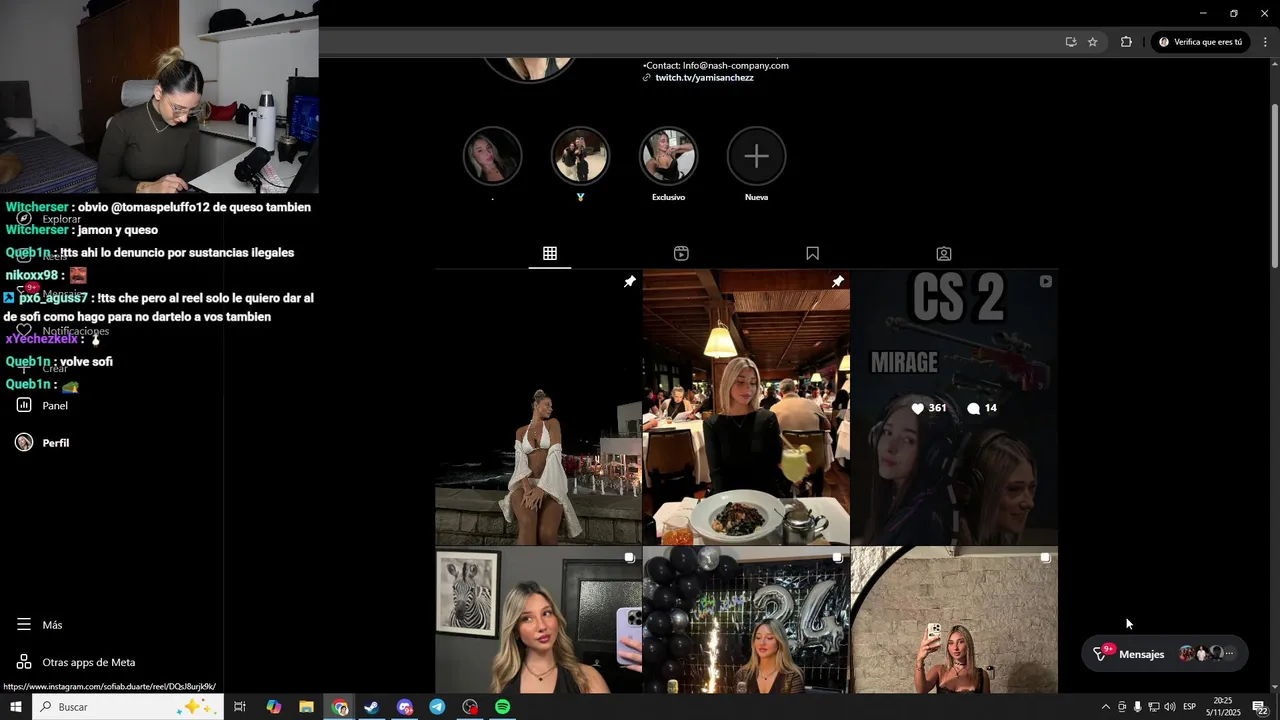The image size is (1280, 720).
Task: Click the screen recording tray icon
Action: (x=1121, y=707)
